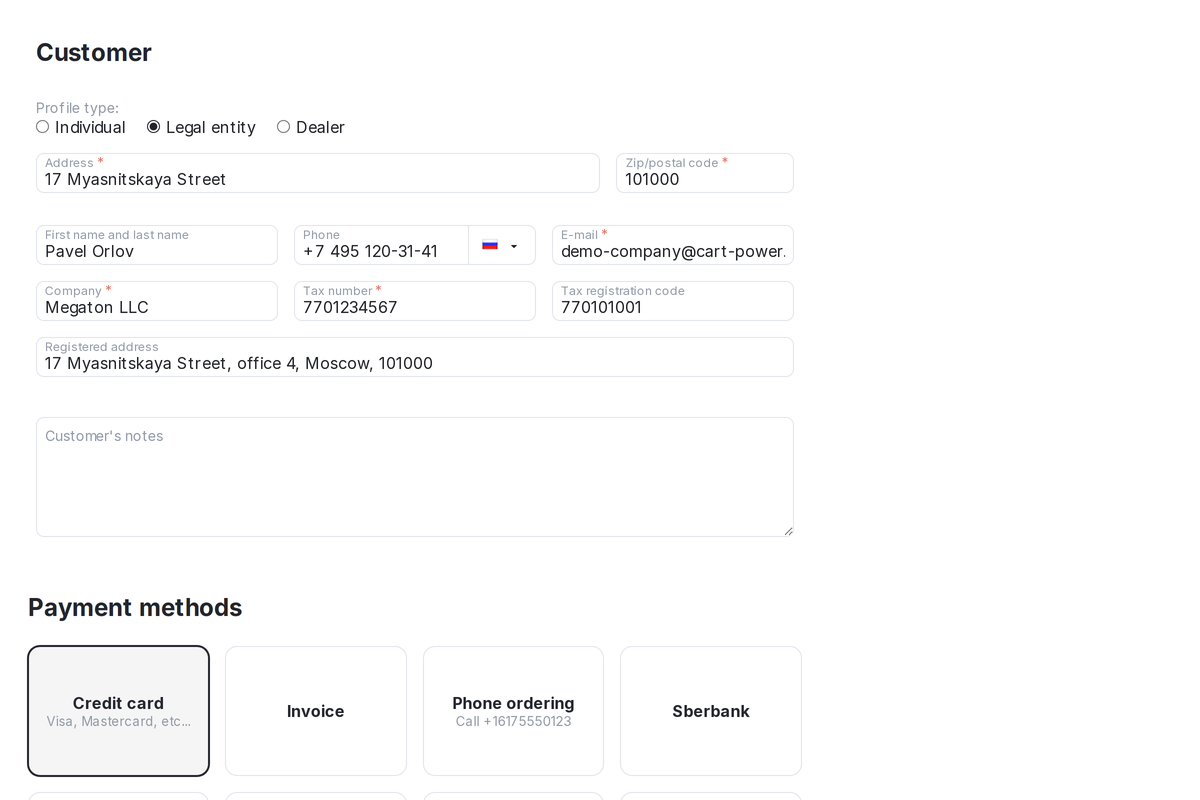1200x800 pixels.
Task: Focus the Address field
Action: point(318,173)
